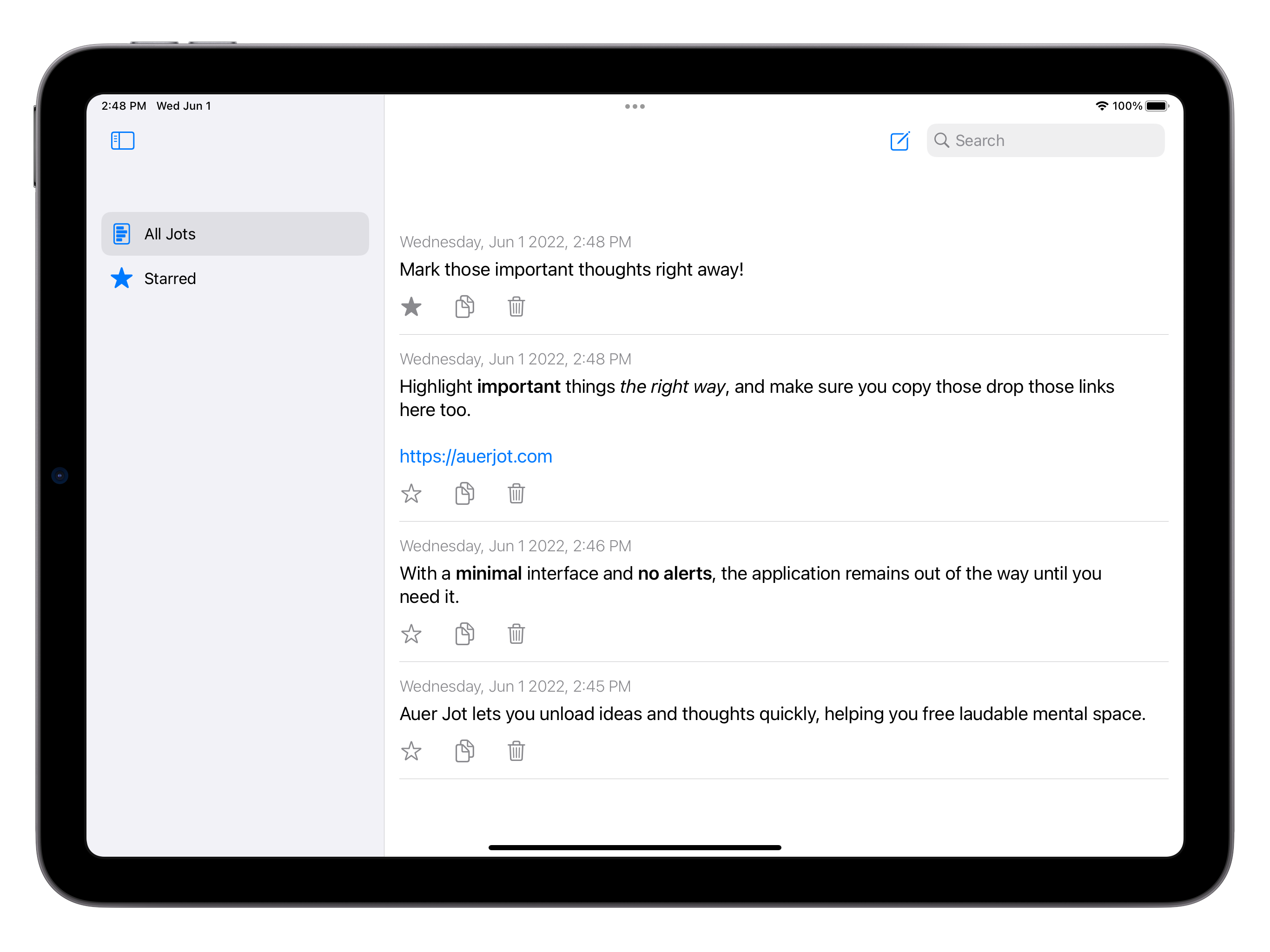Open the https://auerjot.com link
The image size is (1270, 952).
(476, 456)
